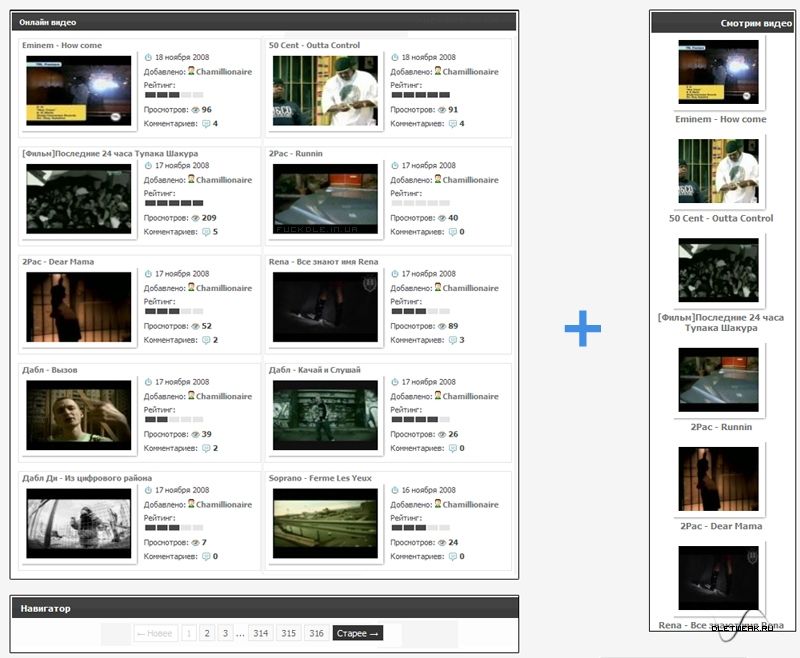
Task: Go to page 2 in the Навигатор
Action: [x=207, y=633]
